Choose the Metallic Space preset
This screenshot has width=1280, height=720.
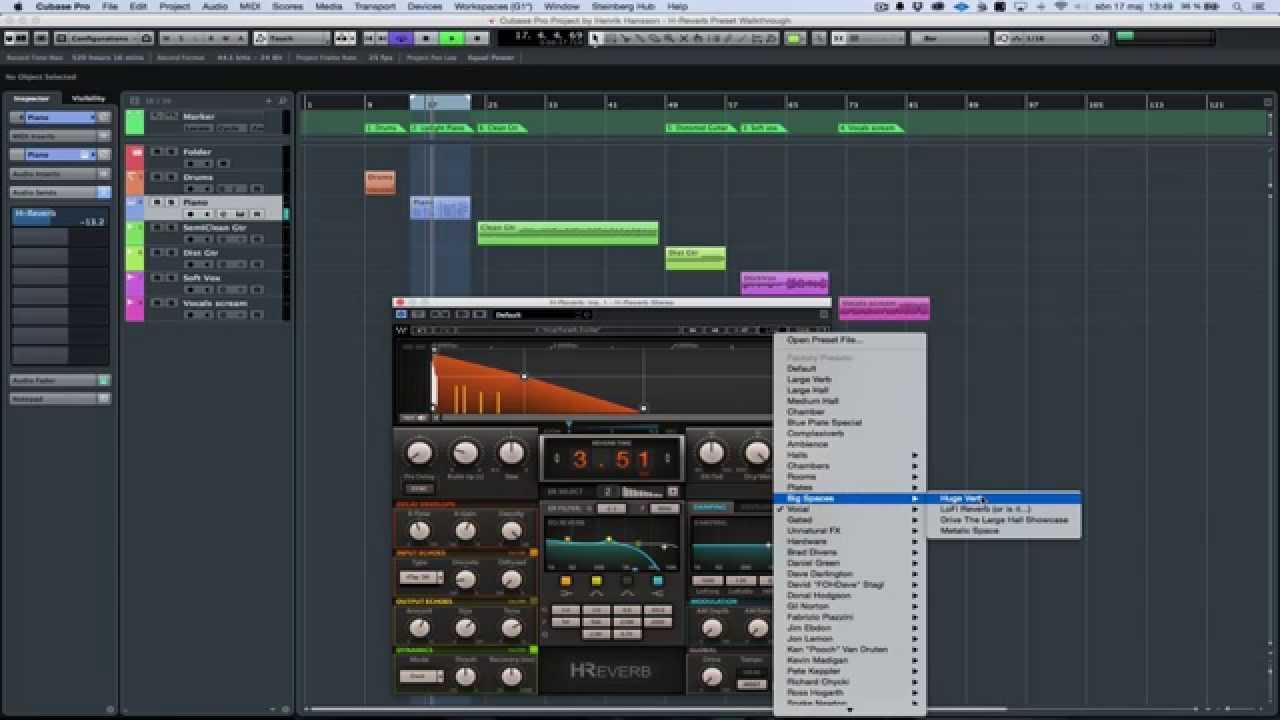pos(969,531)
